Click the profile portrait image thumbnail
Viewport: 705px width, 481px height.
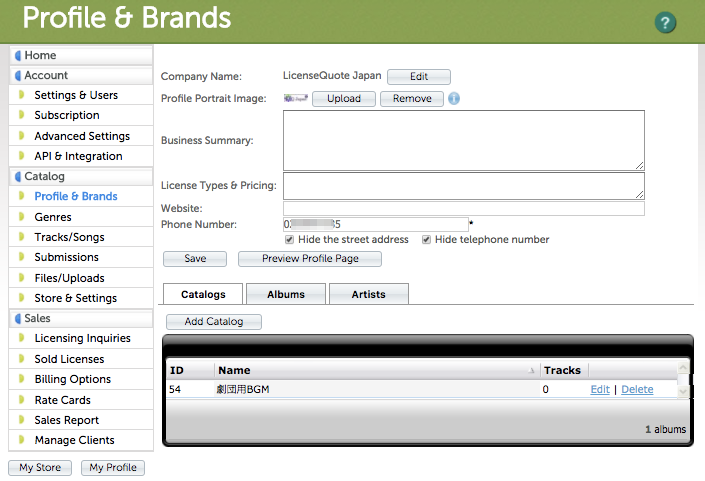[x=295, y=99]
